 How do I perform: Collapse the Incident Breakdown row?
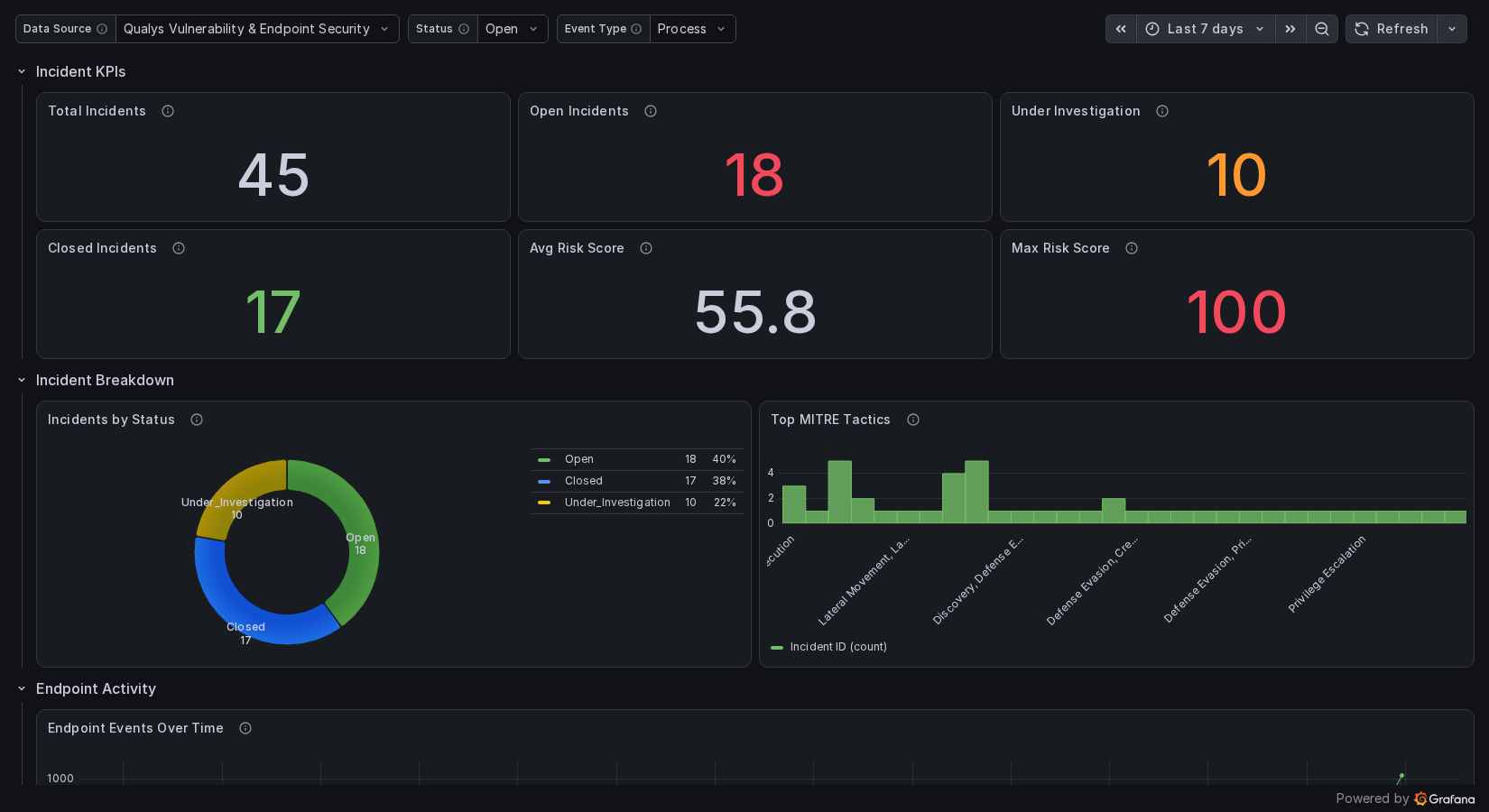[22, 380]
